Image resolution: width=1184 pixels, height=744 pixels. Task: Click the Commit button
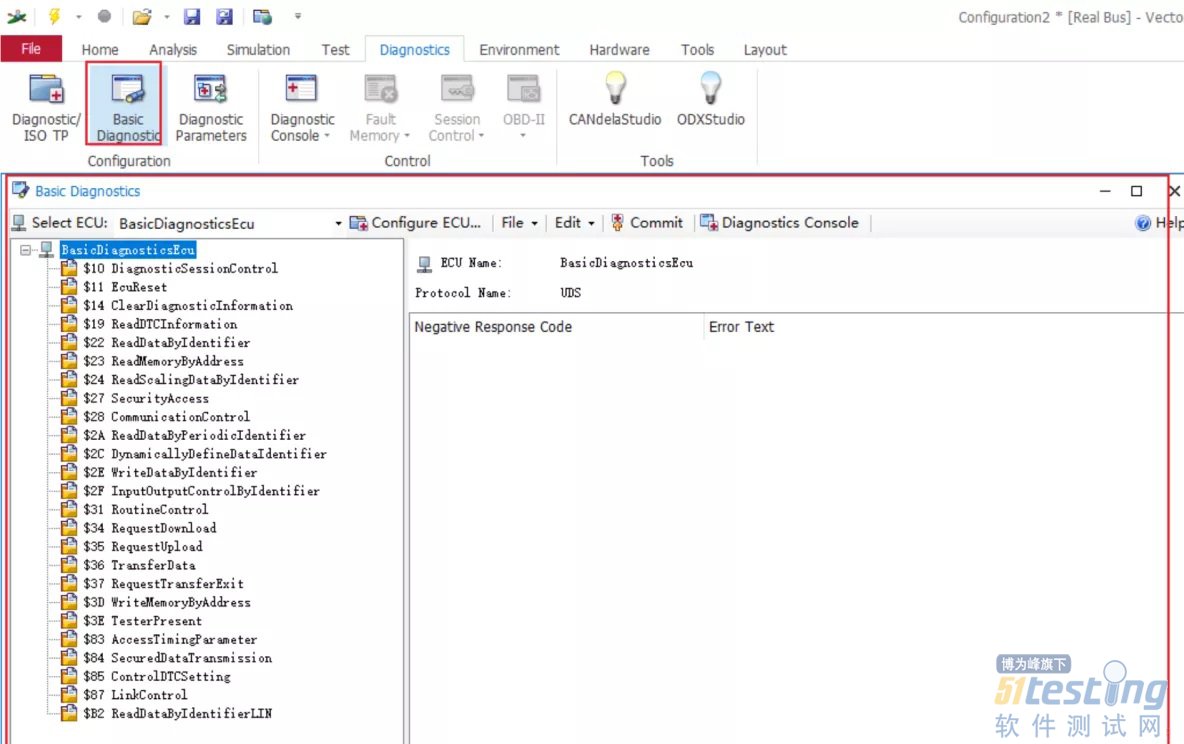pos(646,223)
